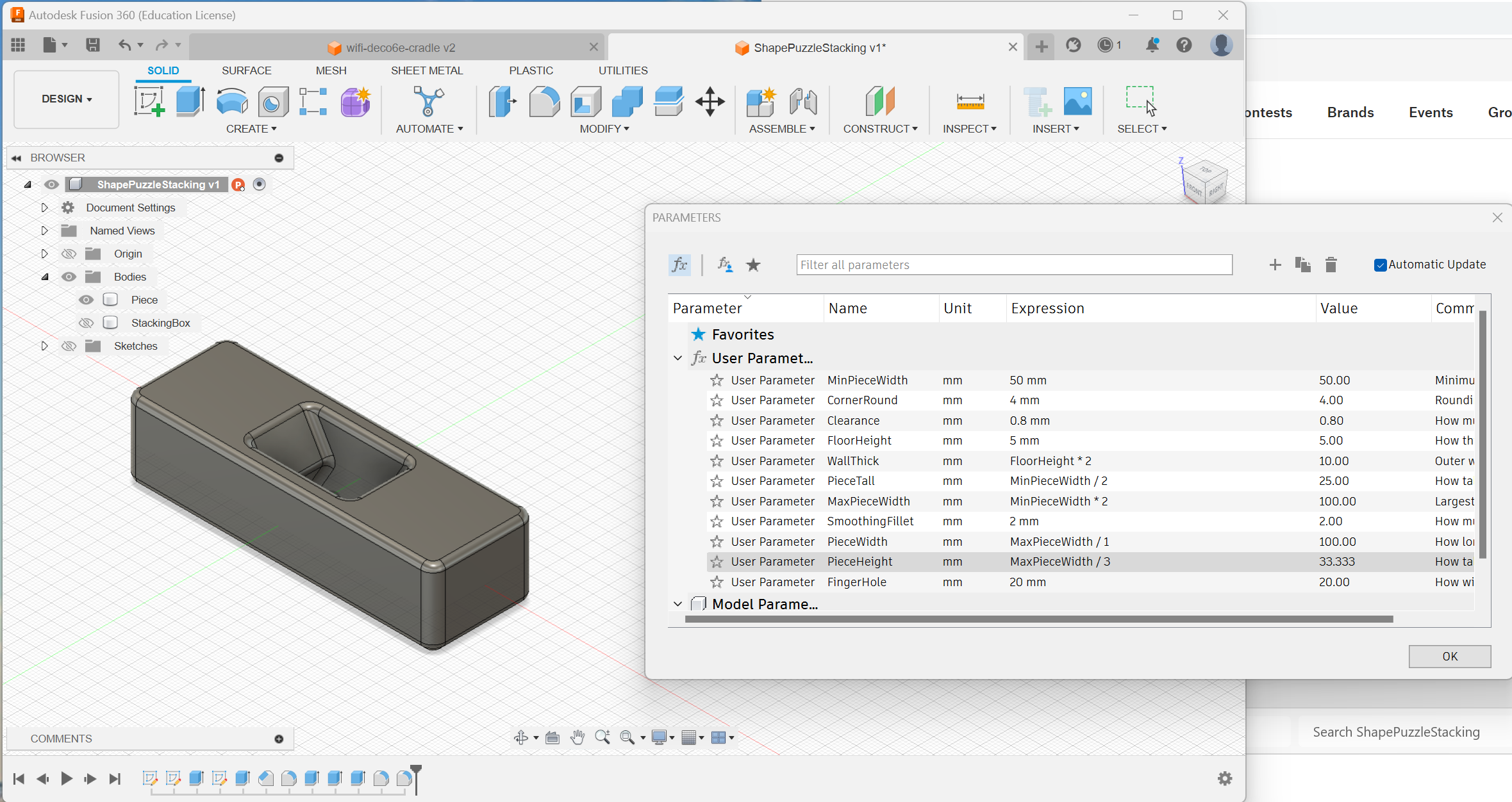
Task: Uncheck the Automatic Update checkbox
Action: 1380,265
